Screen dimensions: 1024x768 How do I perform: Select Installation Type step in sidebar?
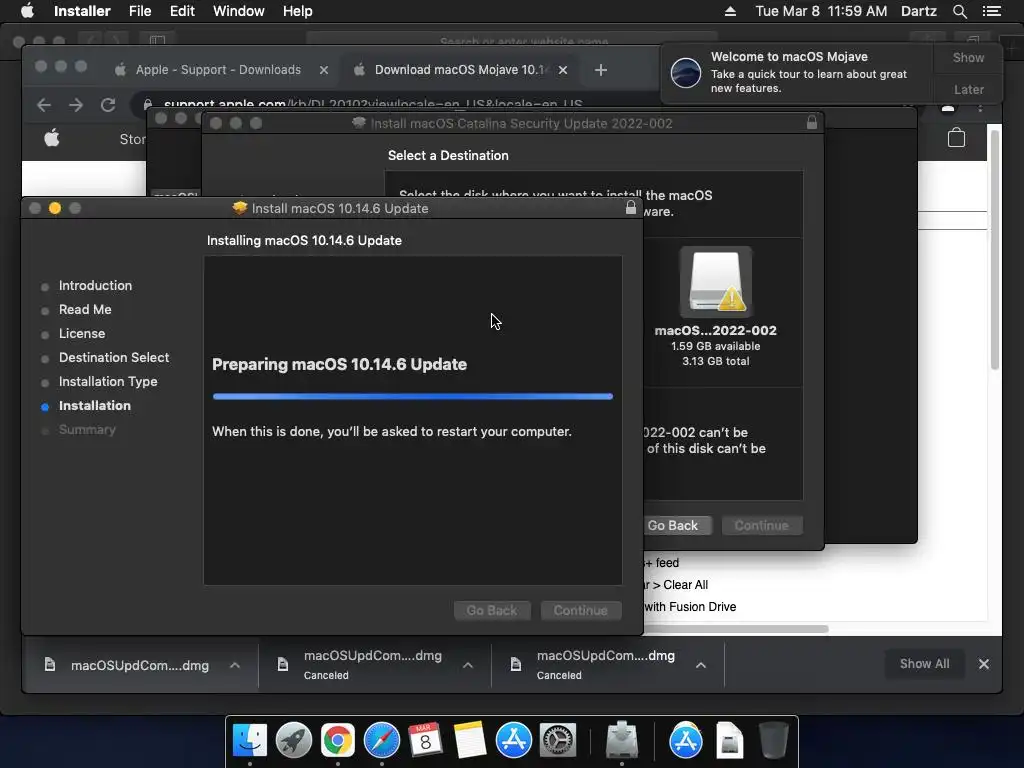click(108, 382)
